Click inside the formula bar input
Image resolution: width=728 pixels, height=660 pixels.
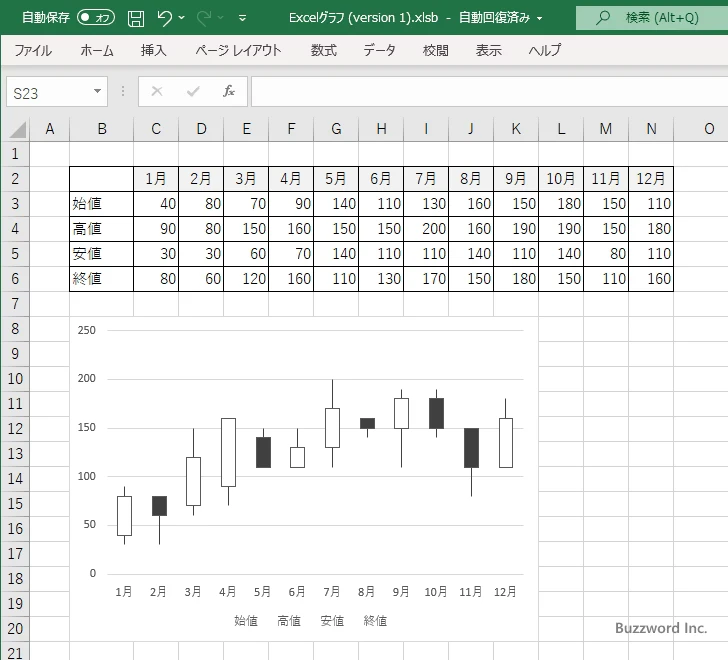[x=488, y=92]
